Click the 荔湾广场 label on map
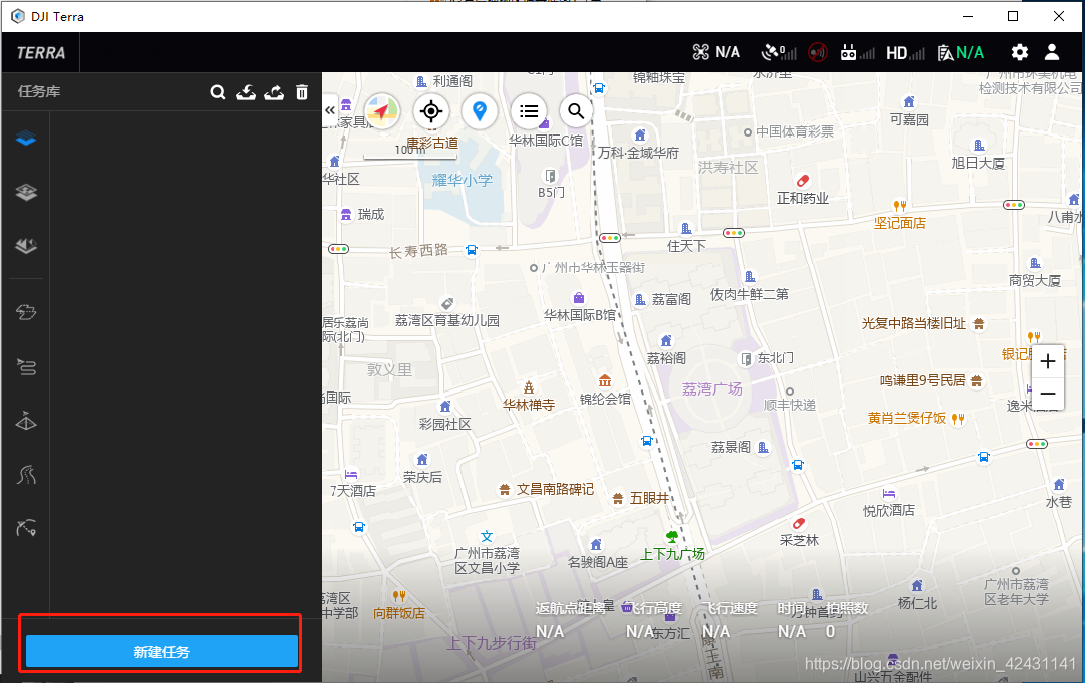This screenshot has width=1085, height=683. tap(712, 389)
